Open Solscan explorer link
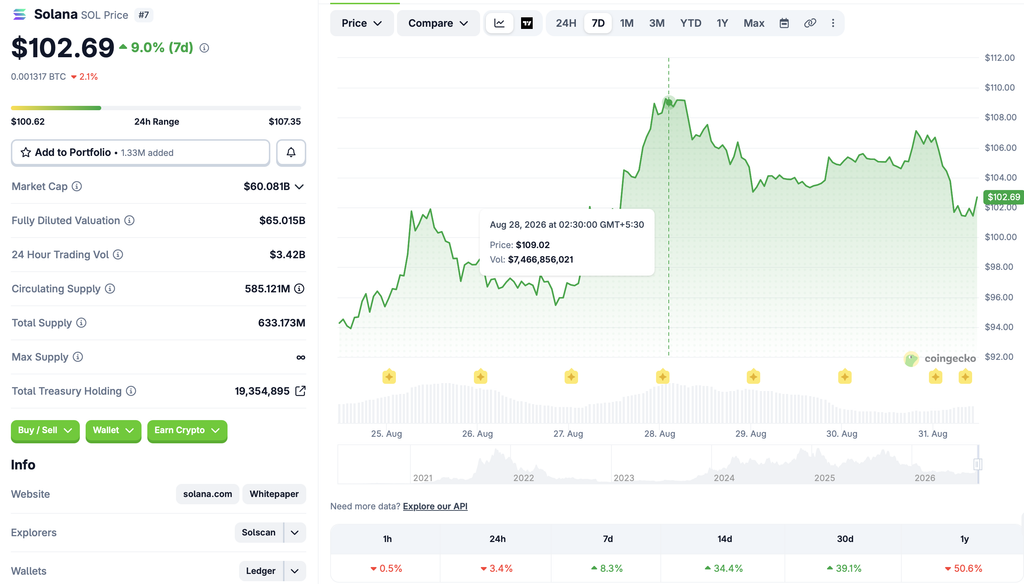 pos(259,532)
